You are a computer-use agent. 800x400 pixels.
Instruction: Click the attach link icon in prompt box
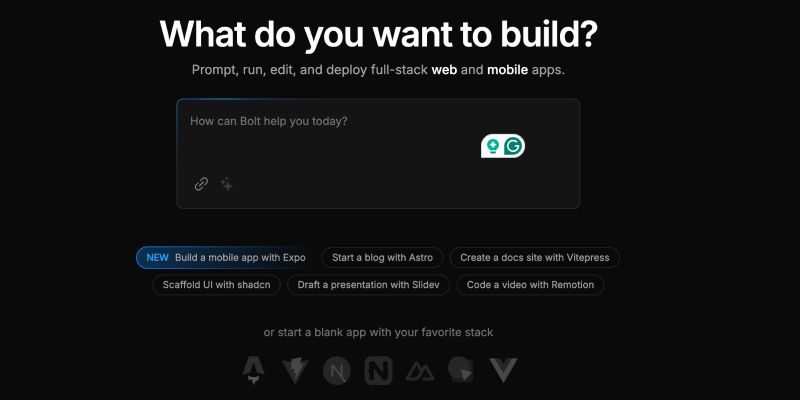[201, 184]
